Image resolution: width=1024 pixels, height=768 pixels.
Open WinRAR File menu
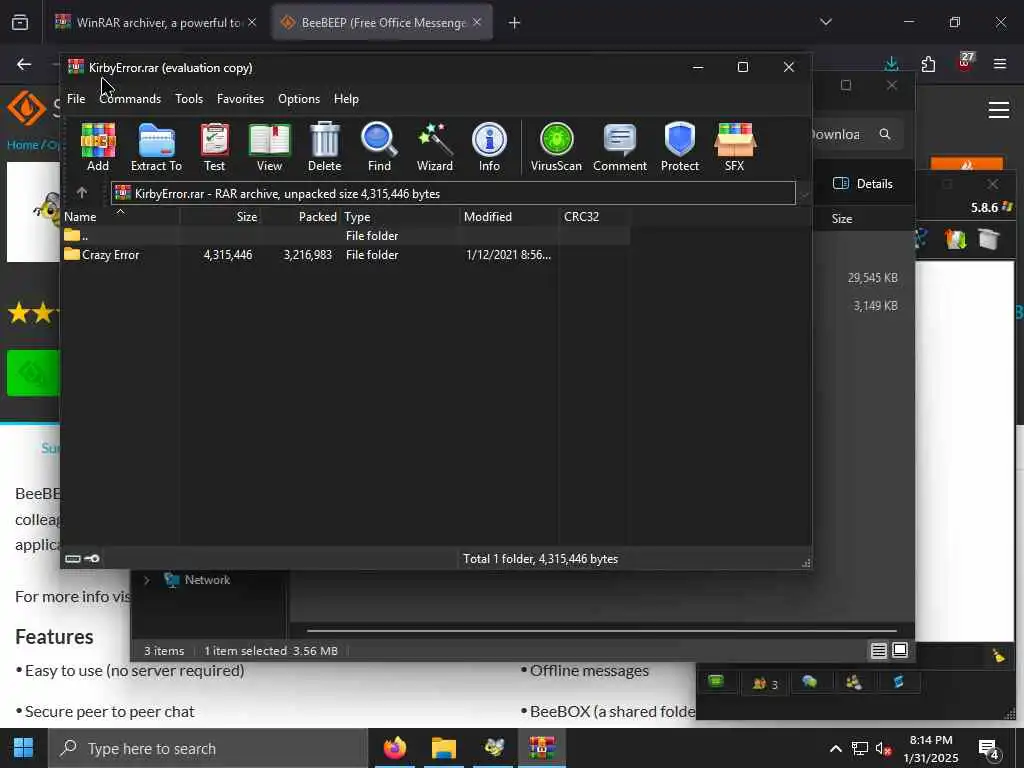(x=76, y=99)
